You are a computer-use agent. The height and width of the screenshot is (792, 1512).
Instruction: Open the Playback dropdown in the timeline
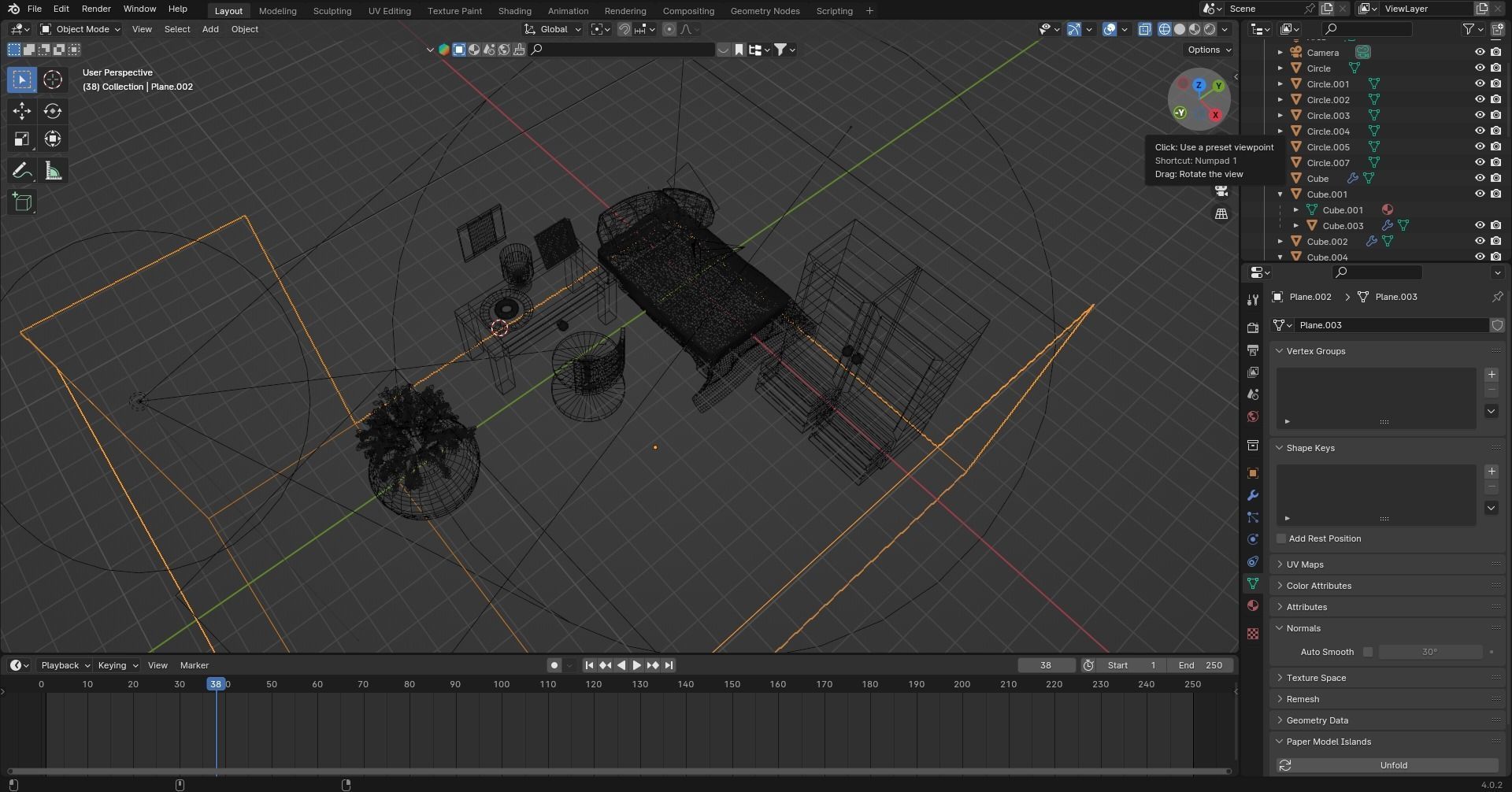click(x=65, y=665)
